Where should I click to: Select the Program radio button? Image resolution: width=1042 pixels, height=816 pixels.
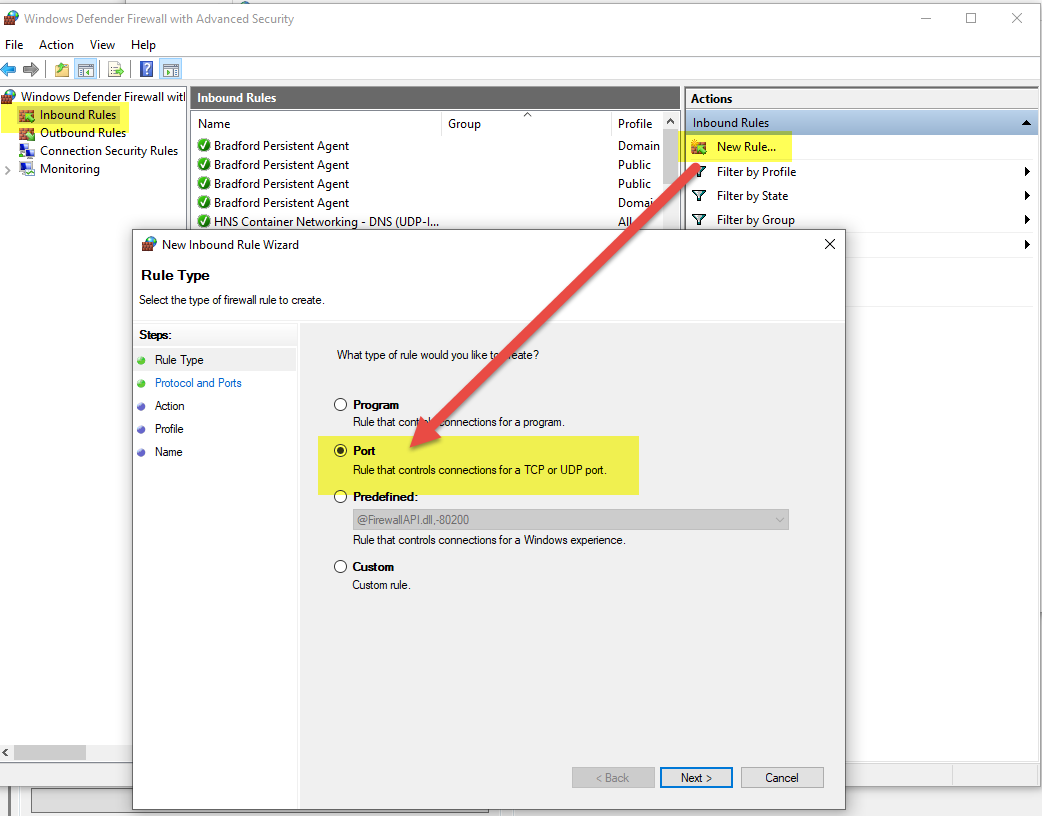[341, 405]
